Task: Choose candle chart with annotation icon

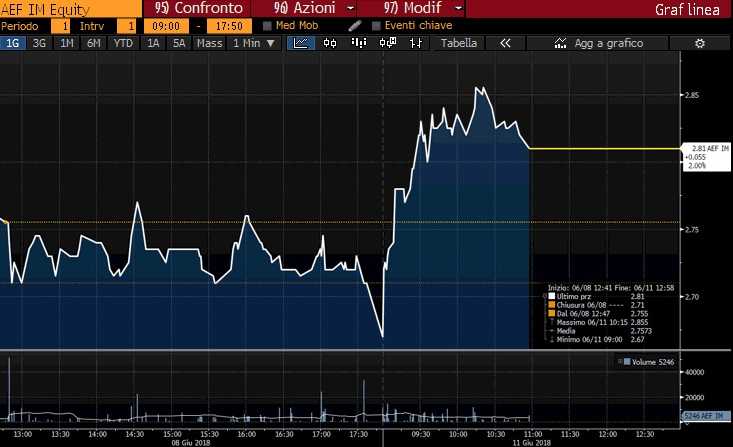Action: click(388, 43)
